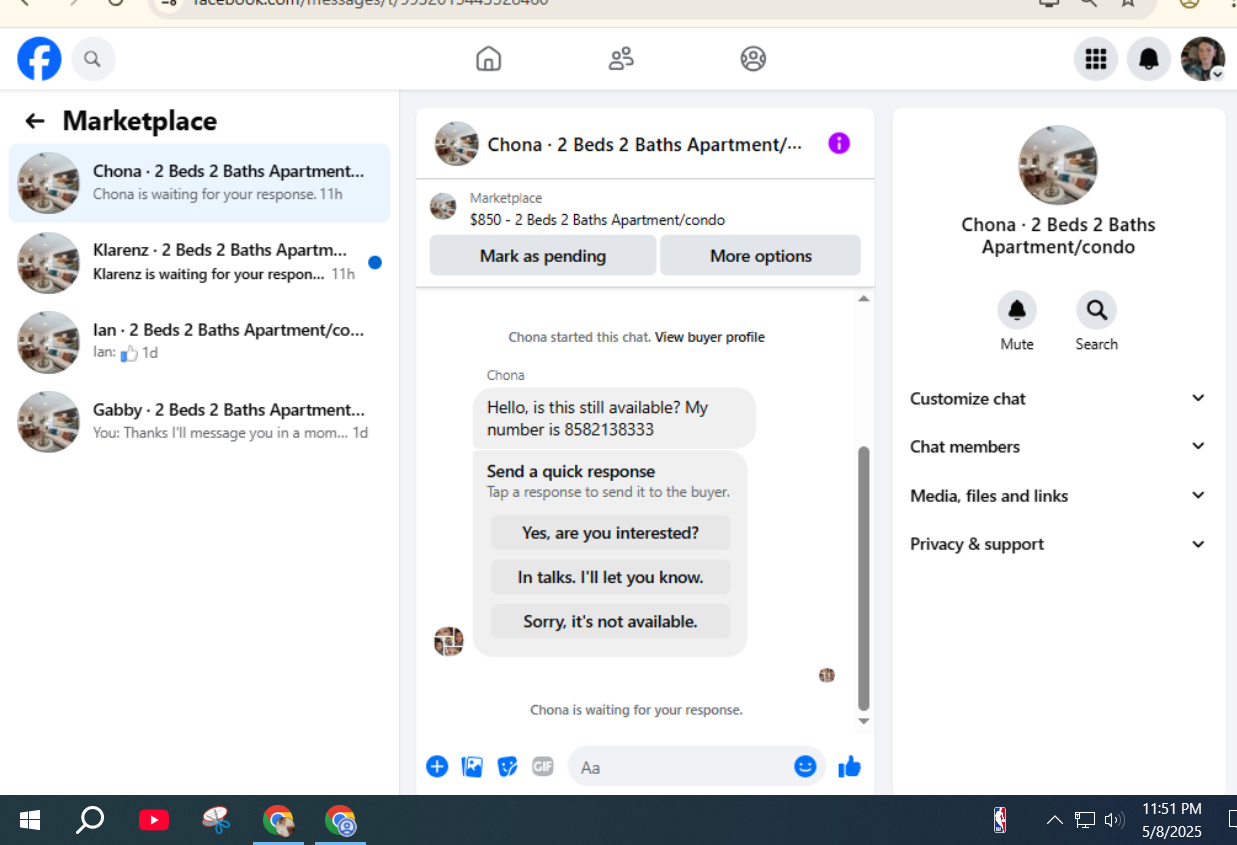Open Windows taskbar search

90,821
